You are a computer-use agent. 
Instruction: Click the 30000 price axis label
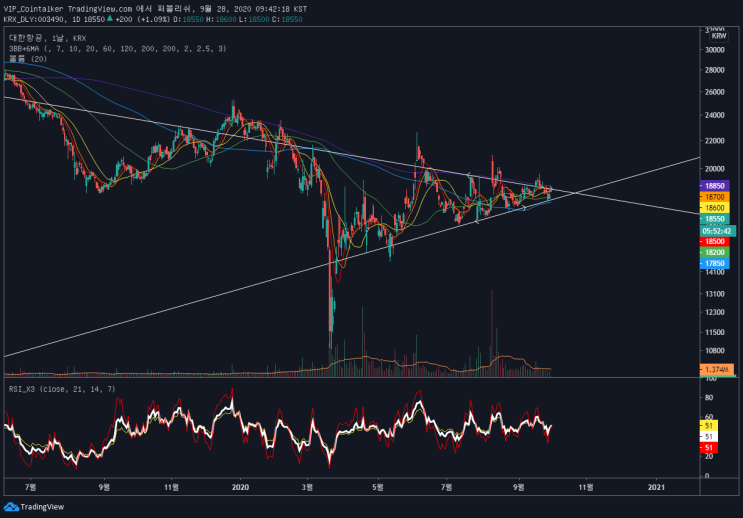pos(715,50)
